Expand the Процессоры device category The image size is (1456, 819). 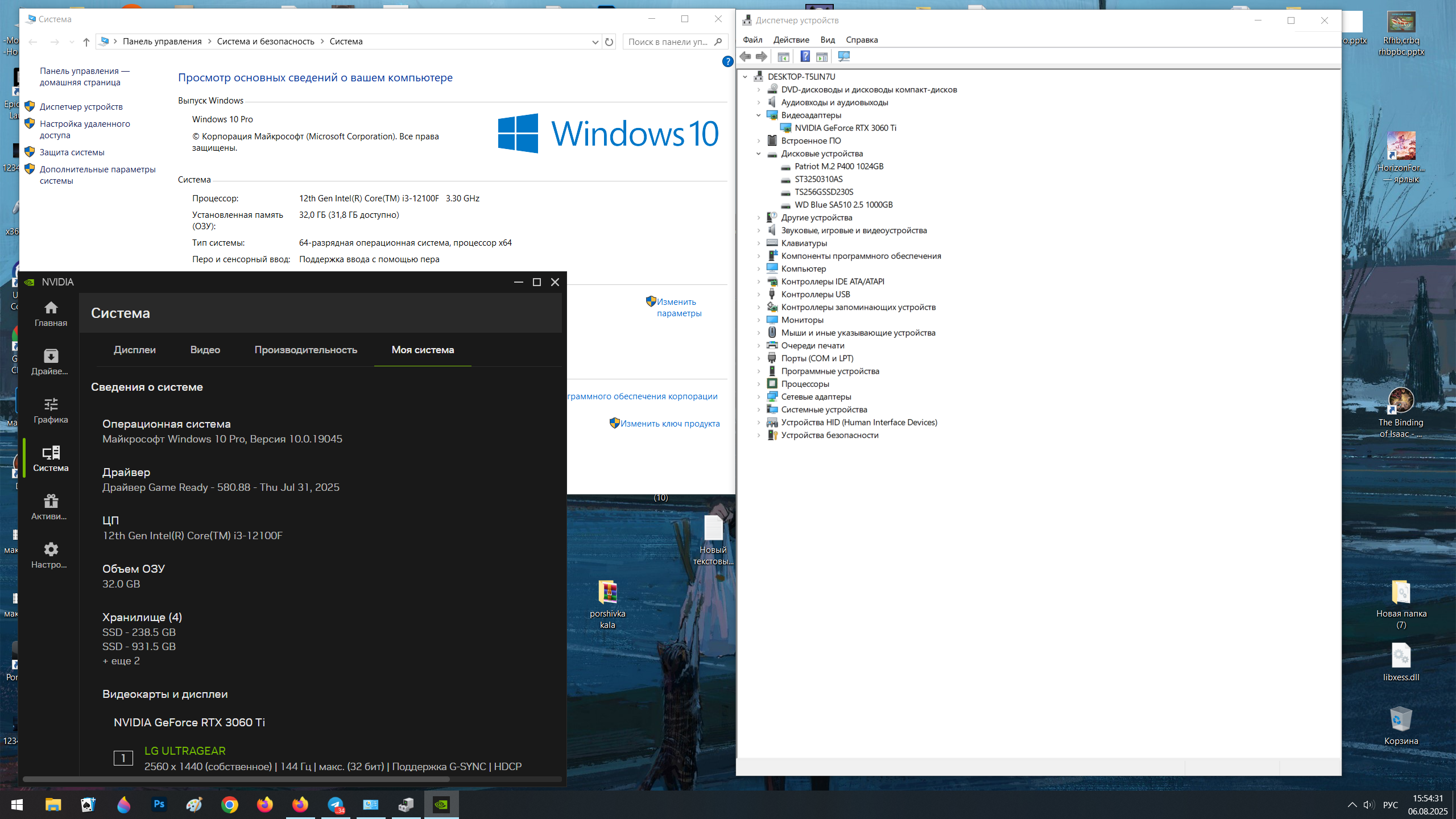(x=758, y=384)
